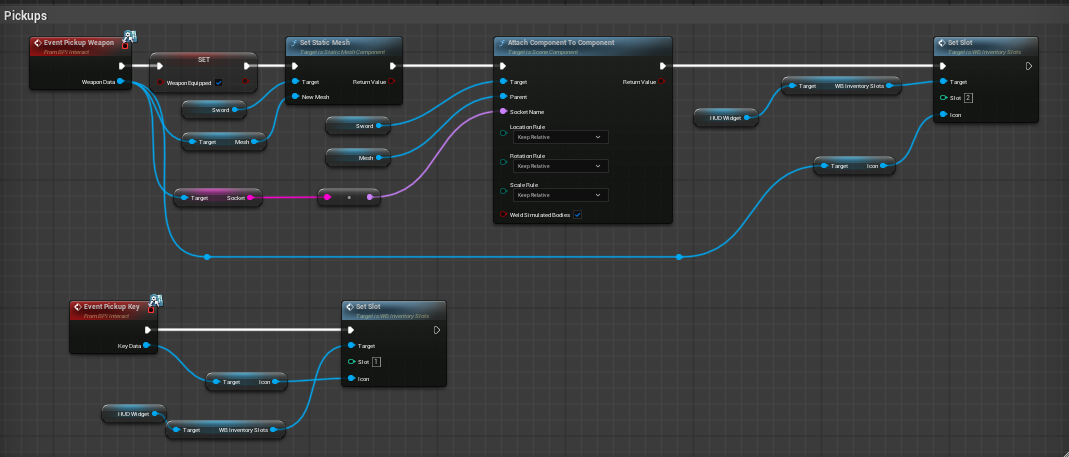This screenshot has width=1069, height=457.
Task: Click Set Static Mesh's exec output pin
Action: (x=393, y=66)
